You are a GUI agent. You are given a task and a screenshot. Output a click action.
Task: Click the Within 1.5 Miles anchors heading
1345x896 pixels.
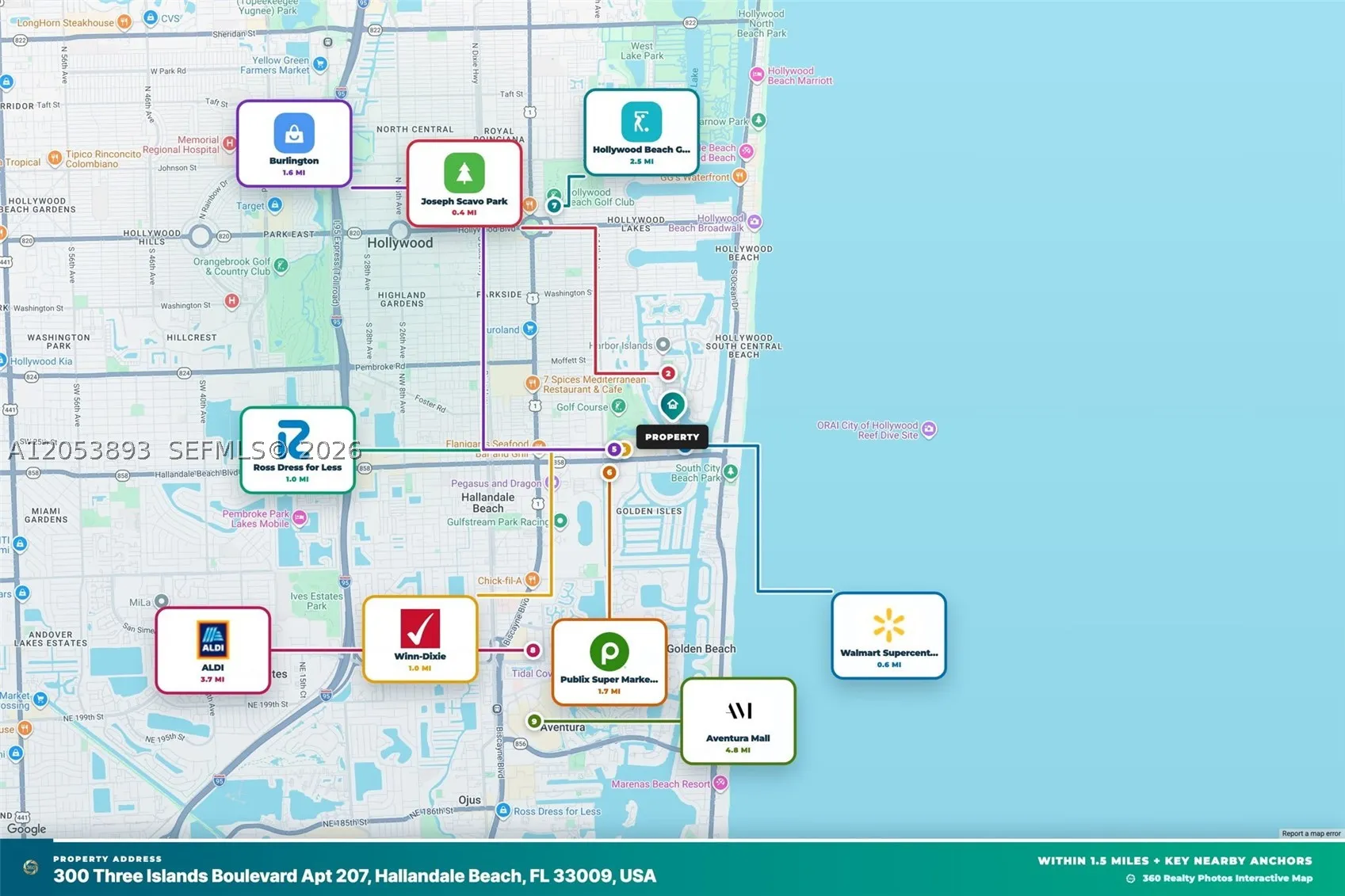(x=1175, y=860)
